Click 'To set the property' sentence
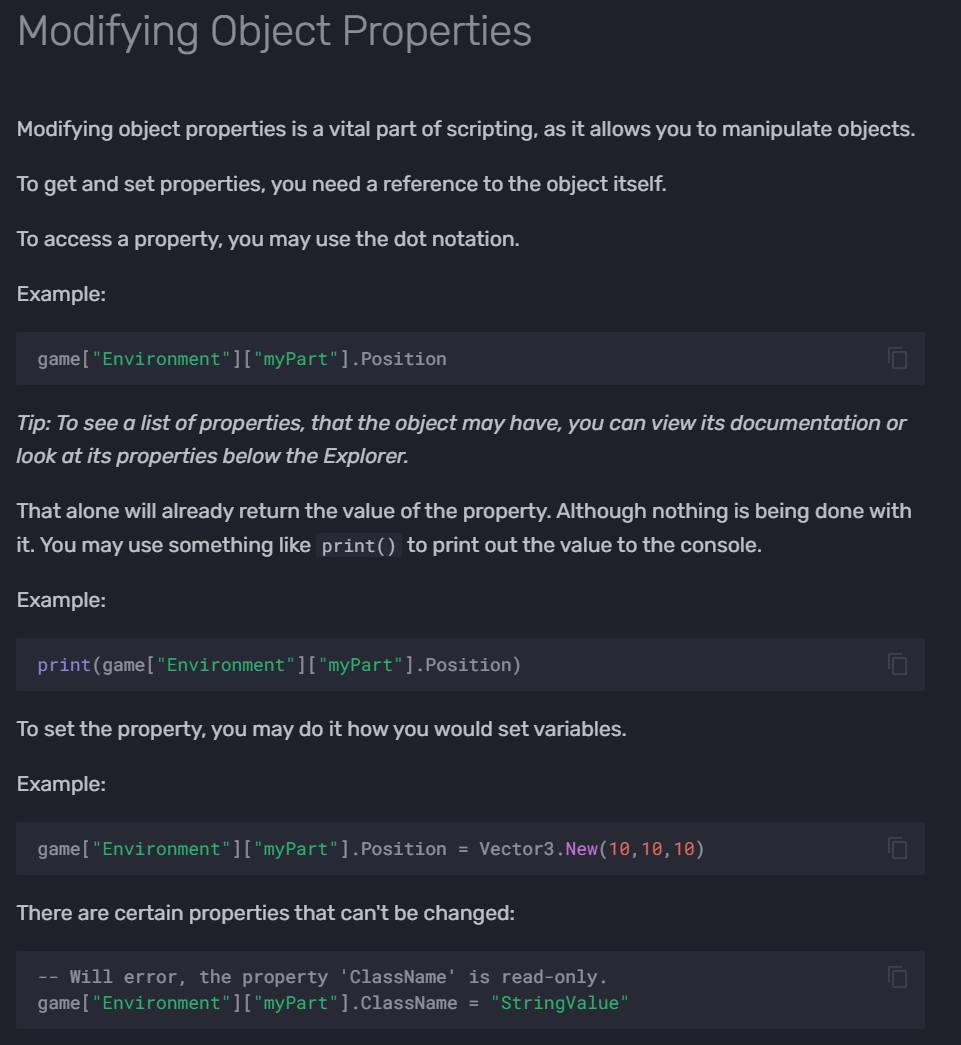 pyautogui.click(x=321, y=728)
